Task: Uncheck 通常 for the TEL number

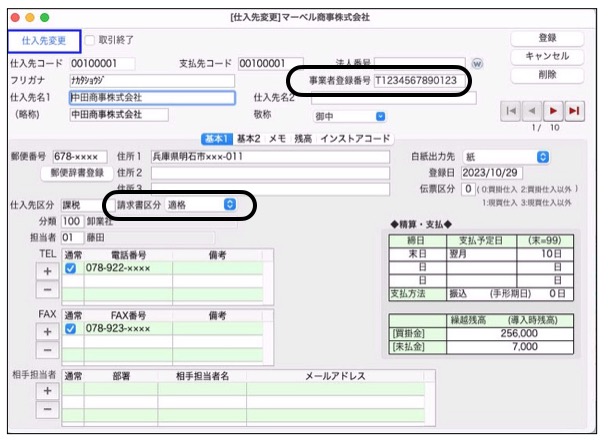Action: (72, 269)
